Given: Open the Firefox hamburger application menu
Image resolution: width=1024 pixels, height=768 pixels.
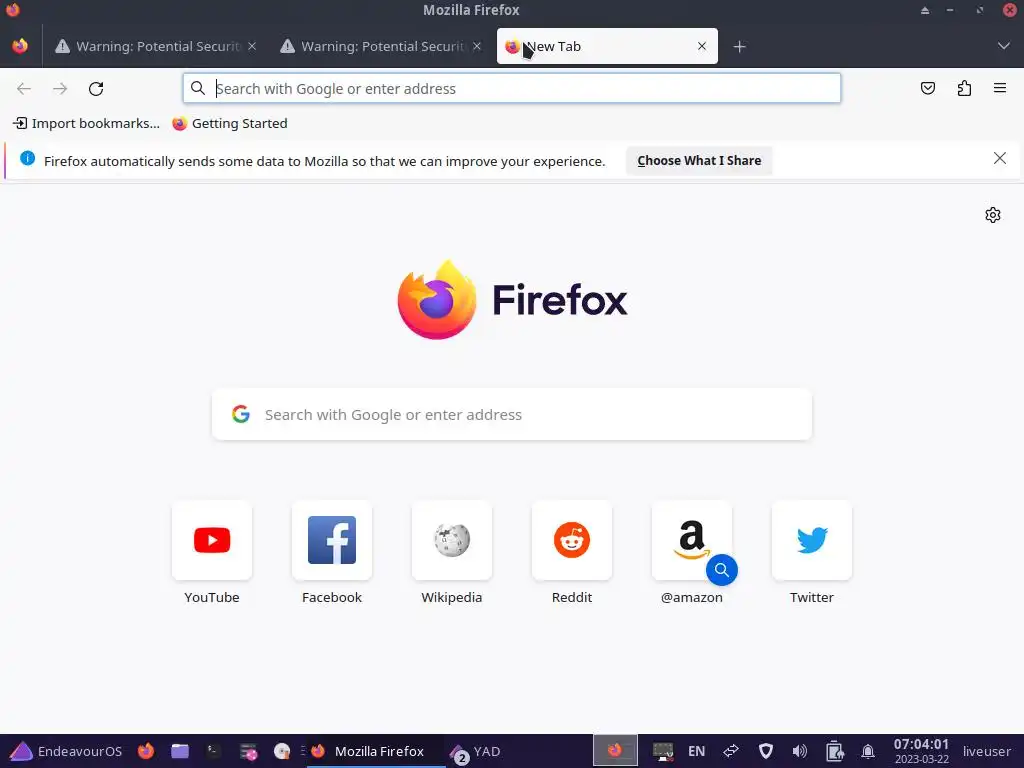Looking at the screenshot, I should point(1000,88).
